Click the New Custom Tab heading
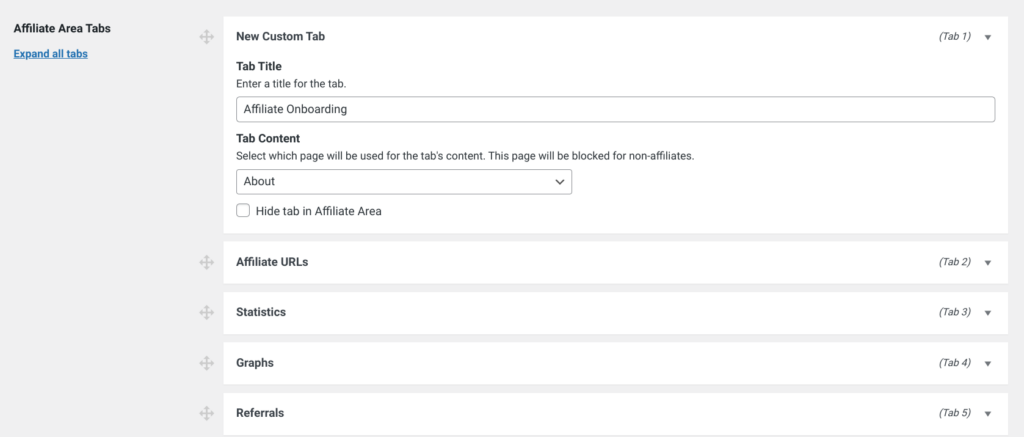This screenshot has height=437, width=1024. 280,37
